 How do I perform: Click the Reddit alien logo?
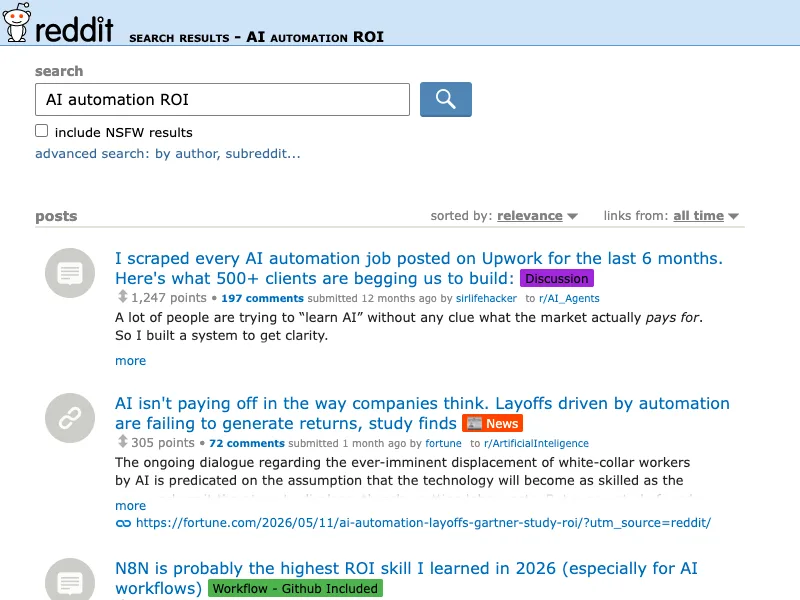coord(16,22)
